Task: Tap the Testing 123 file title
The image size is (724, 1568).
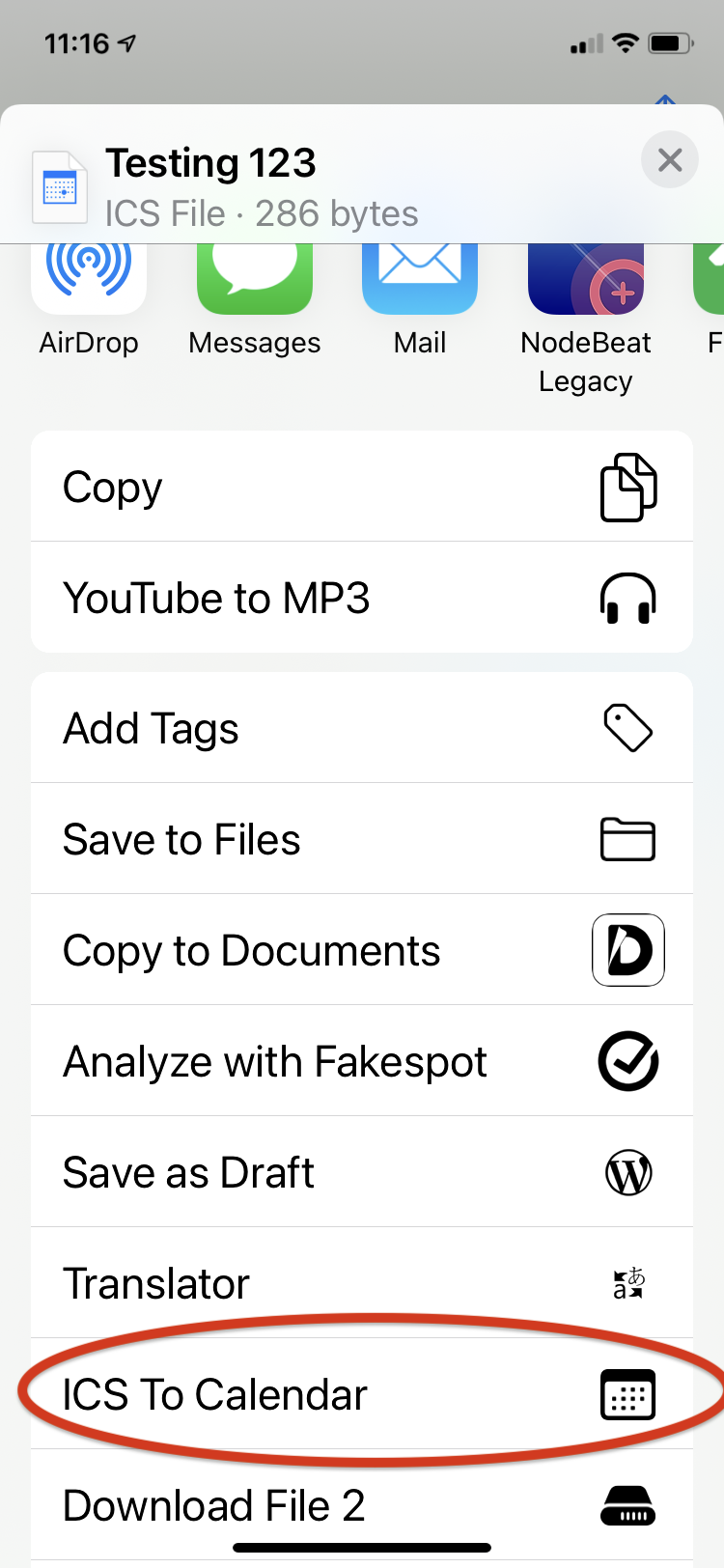Action: pos(210,163)
